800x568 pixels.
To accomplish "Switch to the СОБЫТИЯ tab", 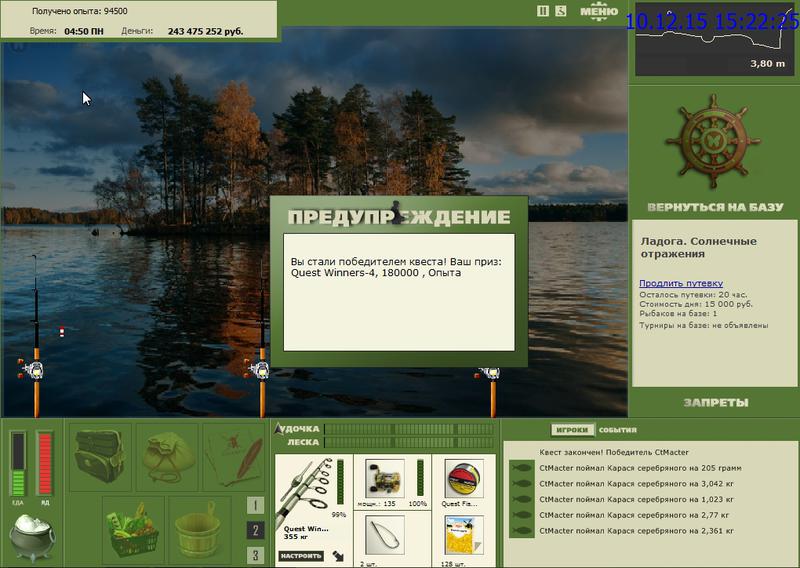I will (x=617, y=430).
